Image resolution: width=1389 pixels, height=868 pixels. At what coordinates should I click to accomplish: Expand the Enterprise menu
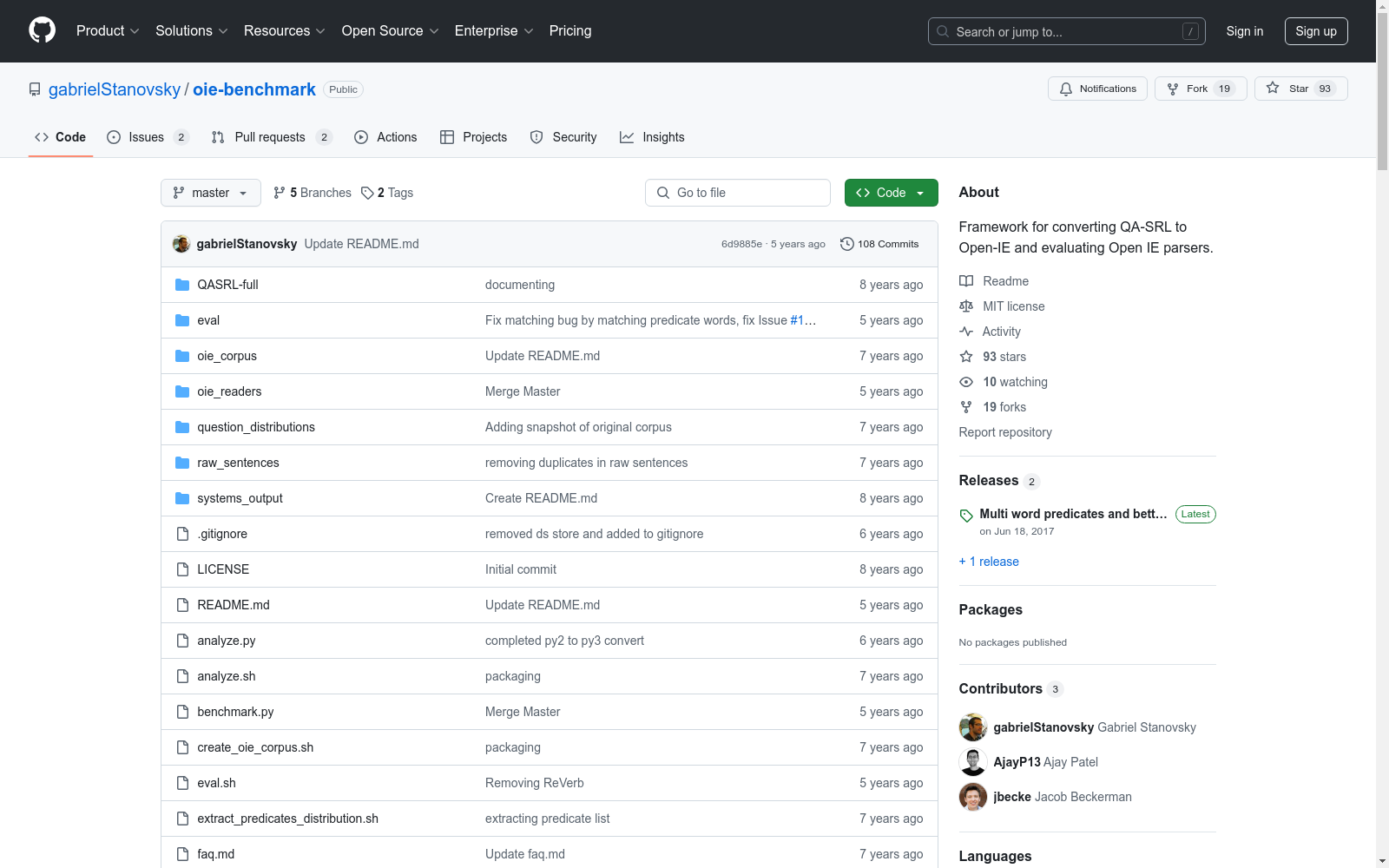click(494, 30)
